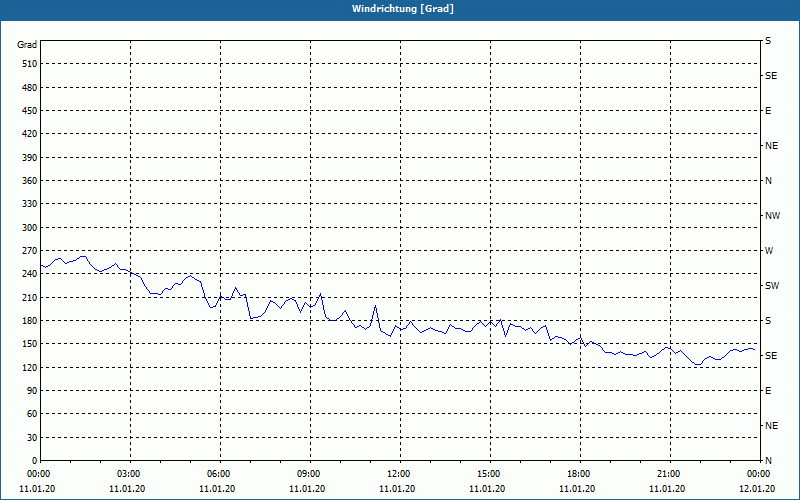Select the 'SW' compass label
800x500 pixels.
click(772, 286)
